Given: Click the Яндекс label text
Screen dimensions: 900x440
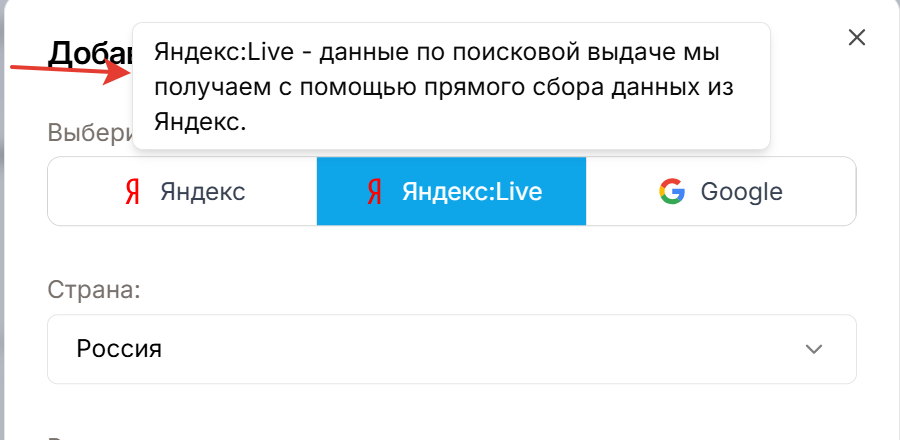Looking at the screenshot, I should tap(203, 192).
